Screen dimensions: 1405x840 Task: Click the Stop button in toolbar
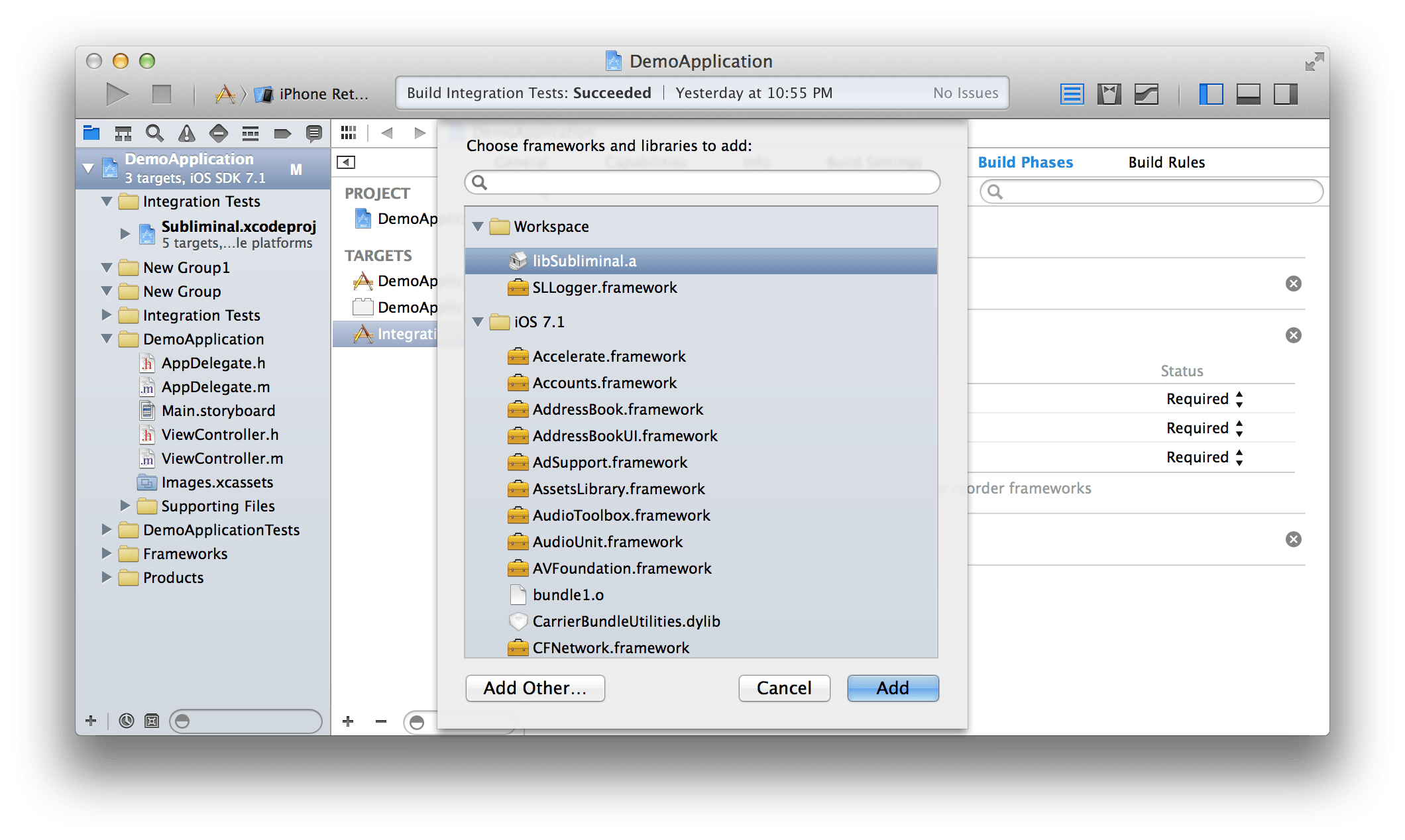(161, 94)
